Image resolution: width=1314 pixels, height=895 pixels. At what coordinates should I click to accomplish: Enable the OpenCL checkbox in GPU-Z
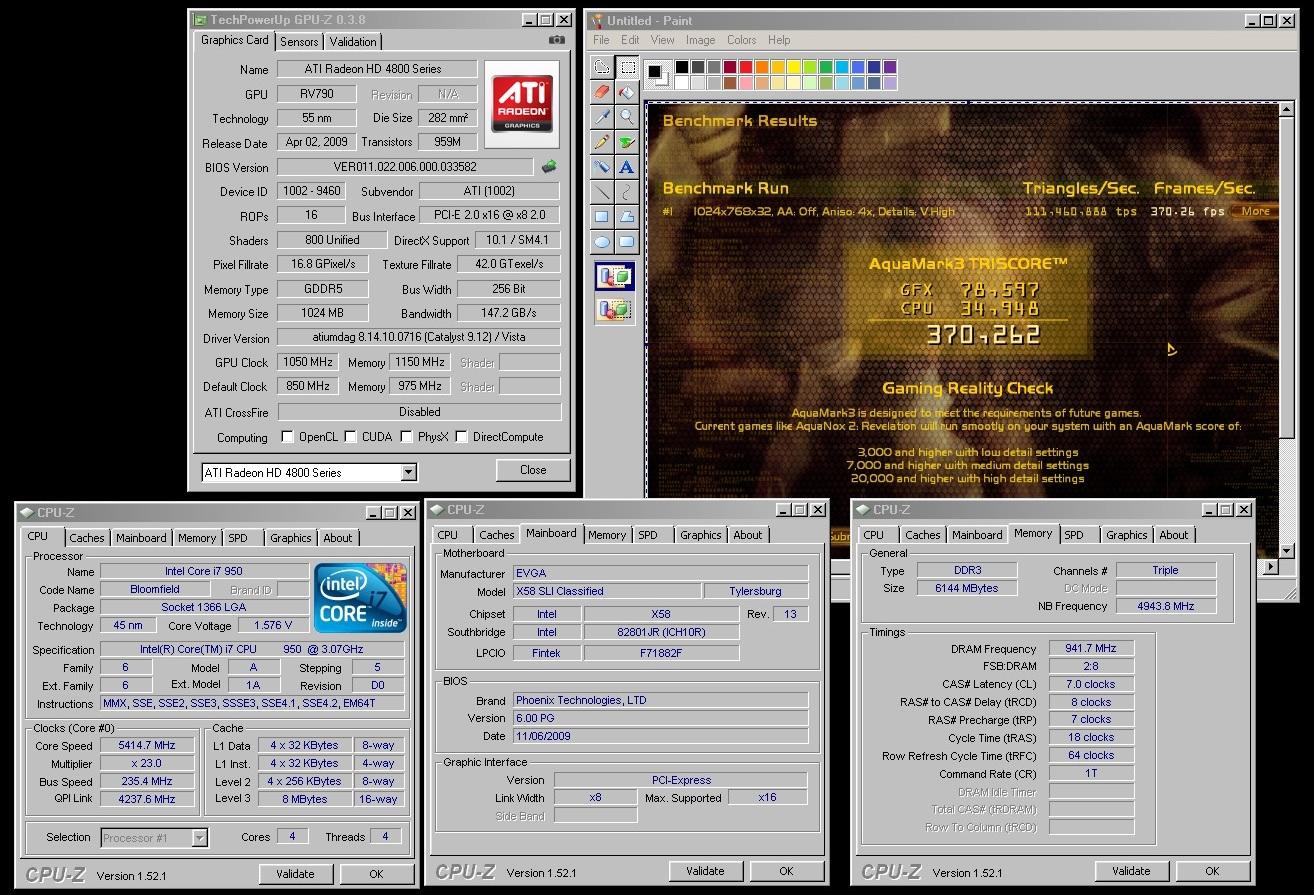tap(288, 437)
